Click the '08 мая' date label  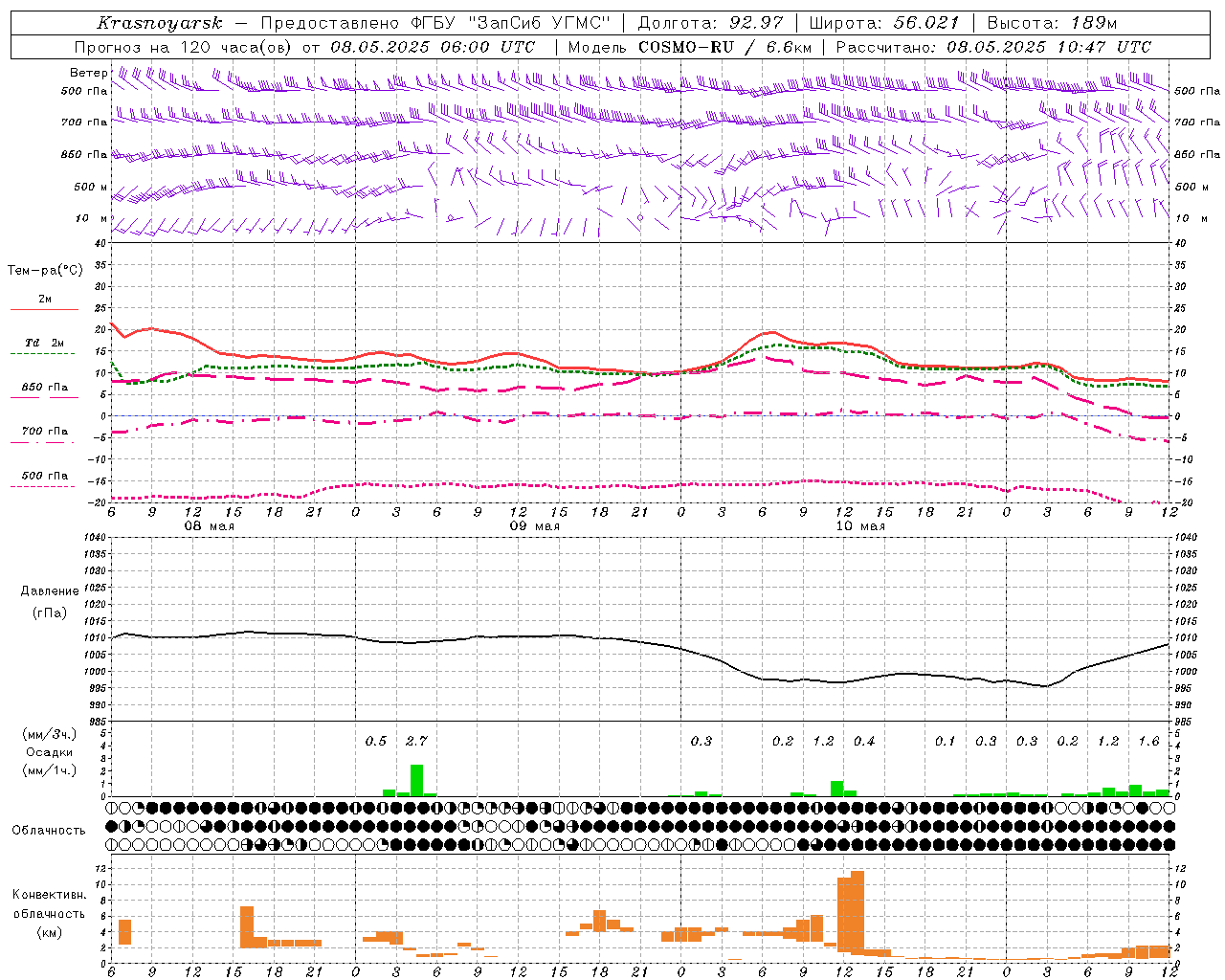pyautogui.click(x=209, y=526)
